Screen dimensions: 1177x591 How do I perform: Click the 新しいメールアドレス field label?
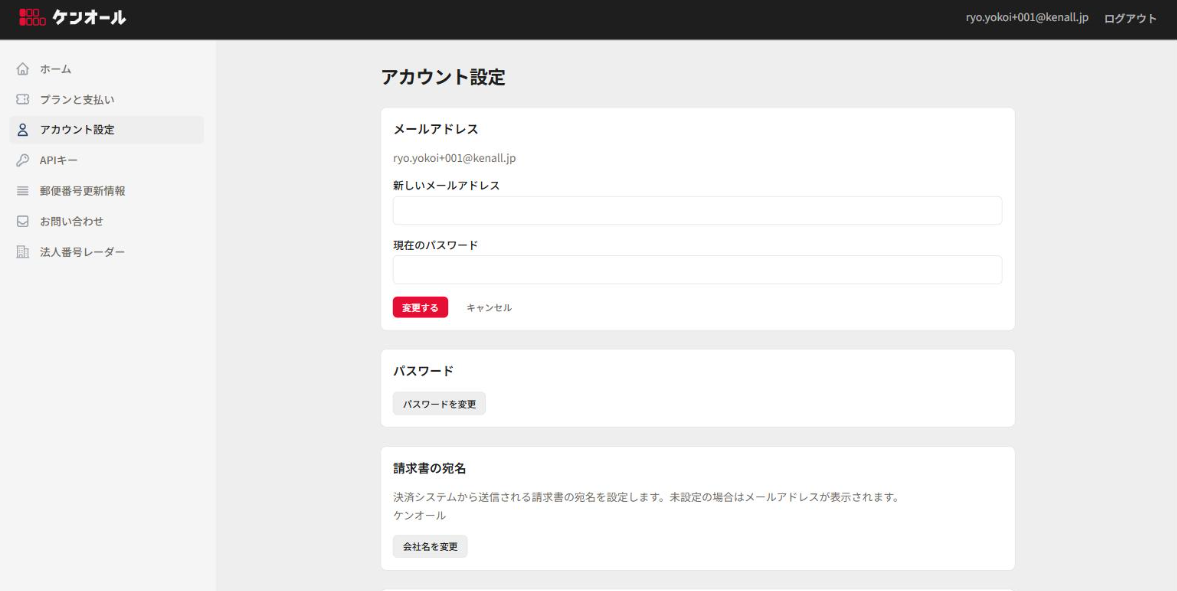coord(446,185)
